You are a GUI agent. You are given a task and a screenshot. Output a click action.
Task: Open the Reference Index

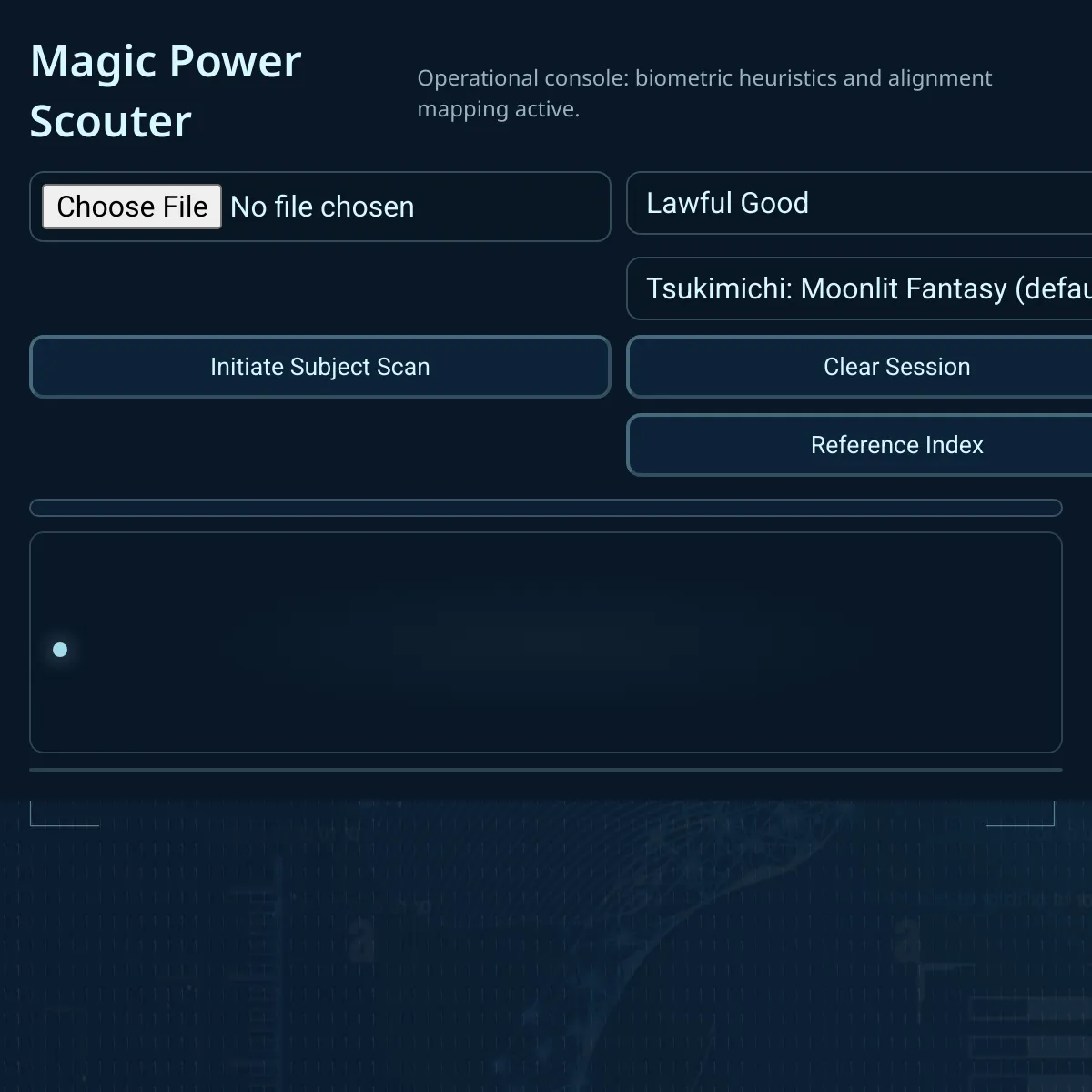tap(859, 445)
